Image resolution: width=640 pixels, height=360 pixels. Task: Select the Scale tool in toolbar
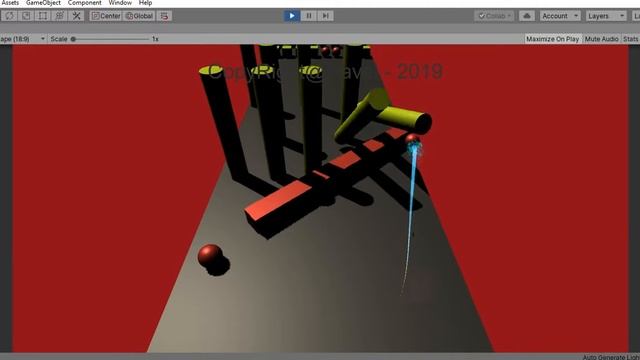26,16
